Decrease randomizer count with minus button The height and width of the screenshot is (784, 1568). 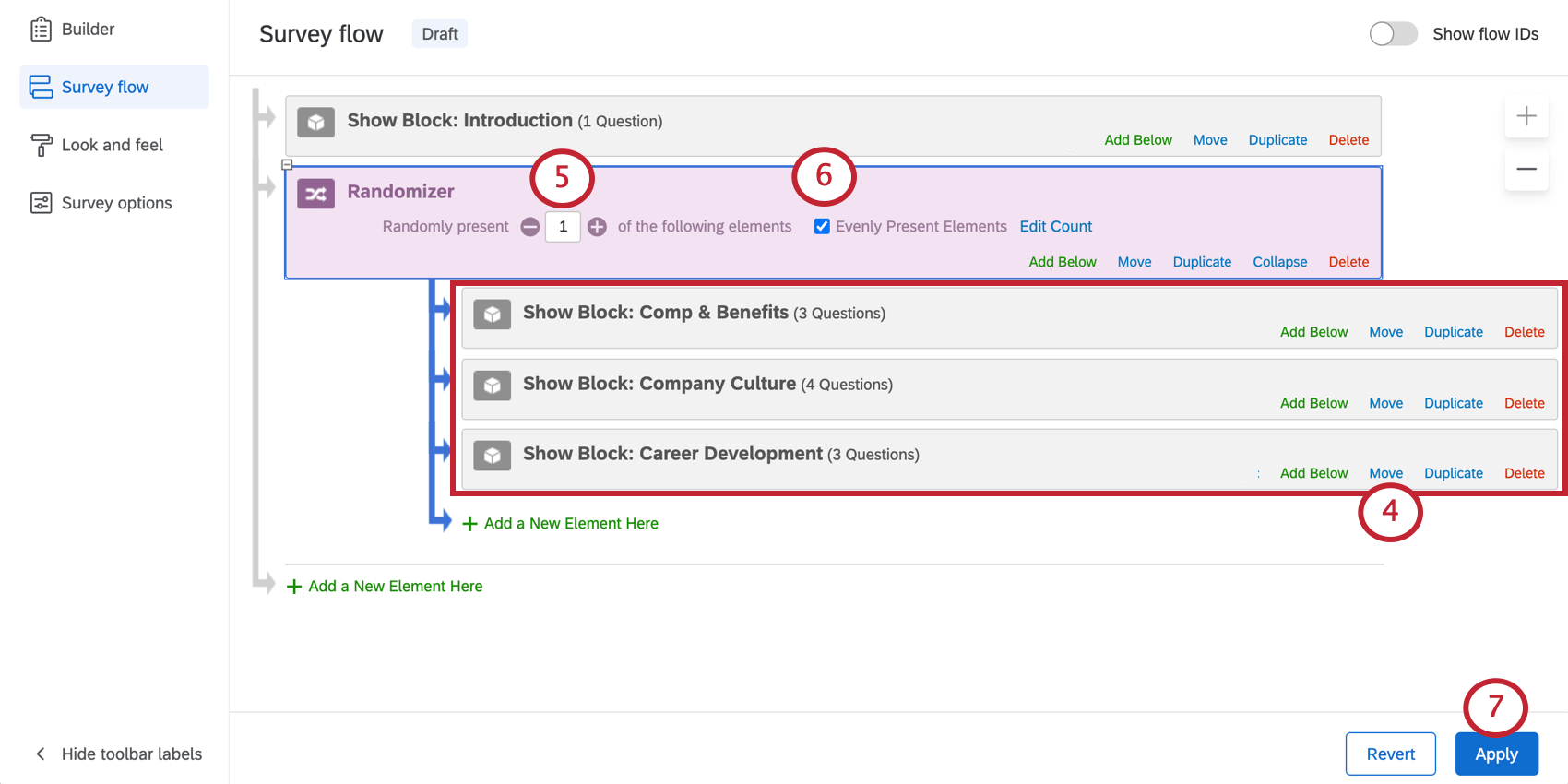530,227
